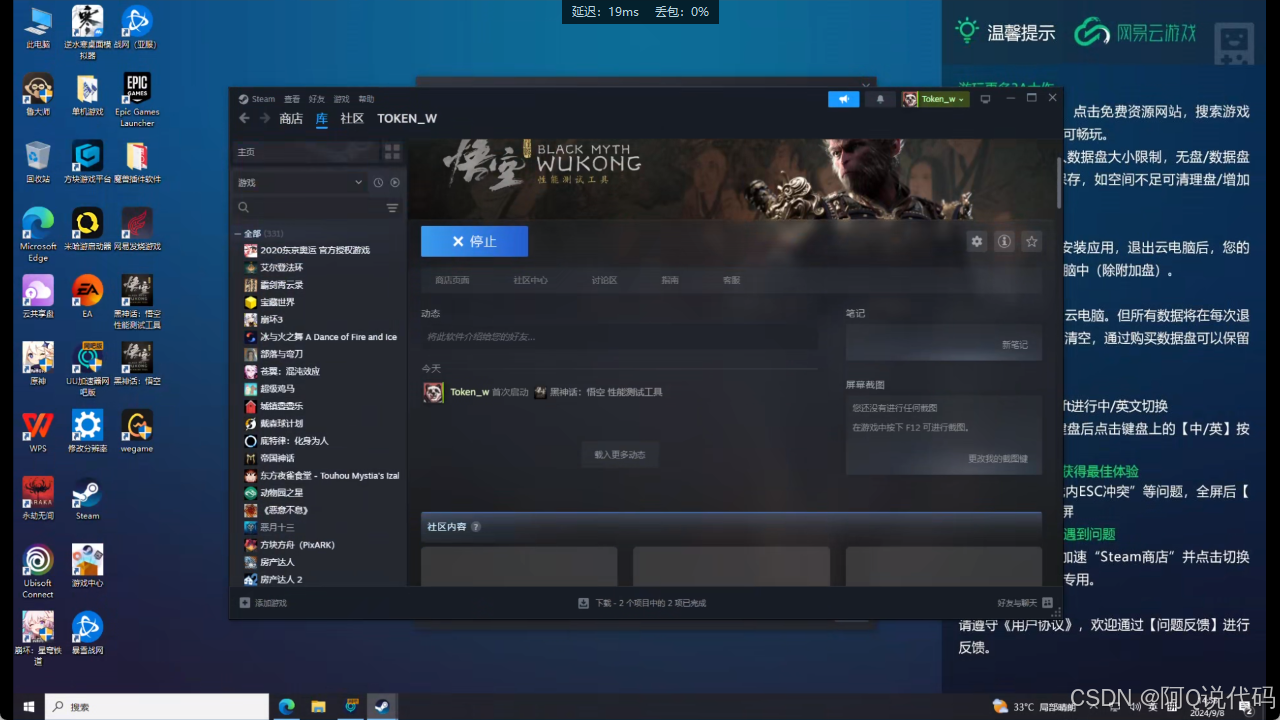
Task: Click the back navigation arrow
Action: (244, 118)
